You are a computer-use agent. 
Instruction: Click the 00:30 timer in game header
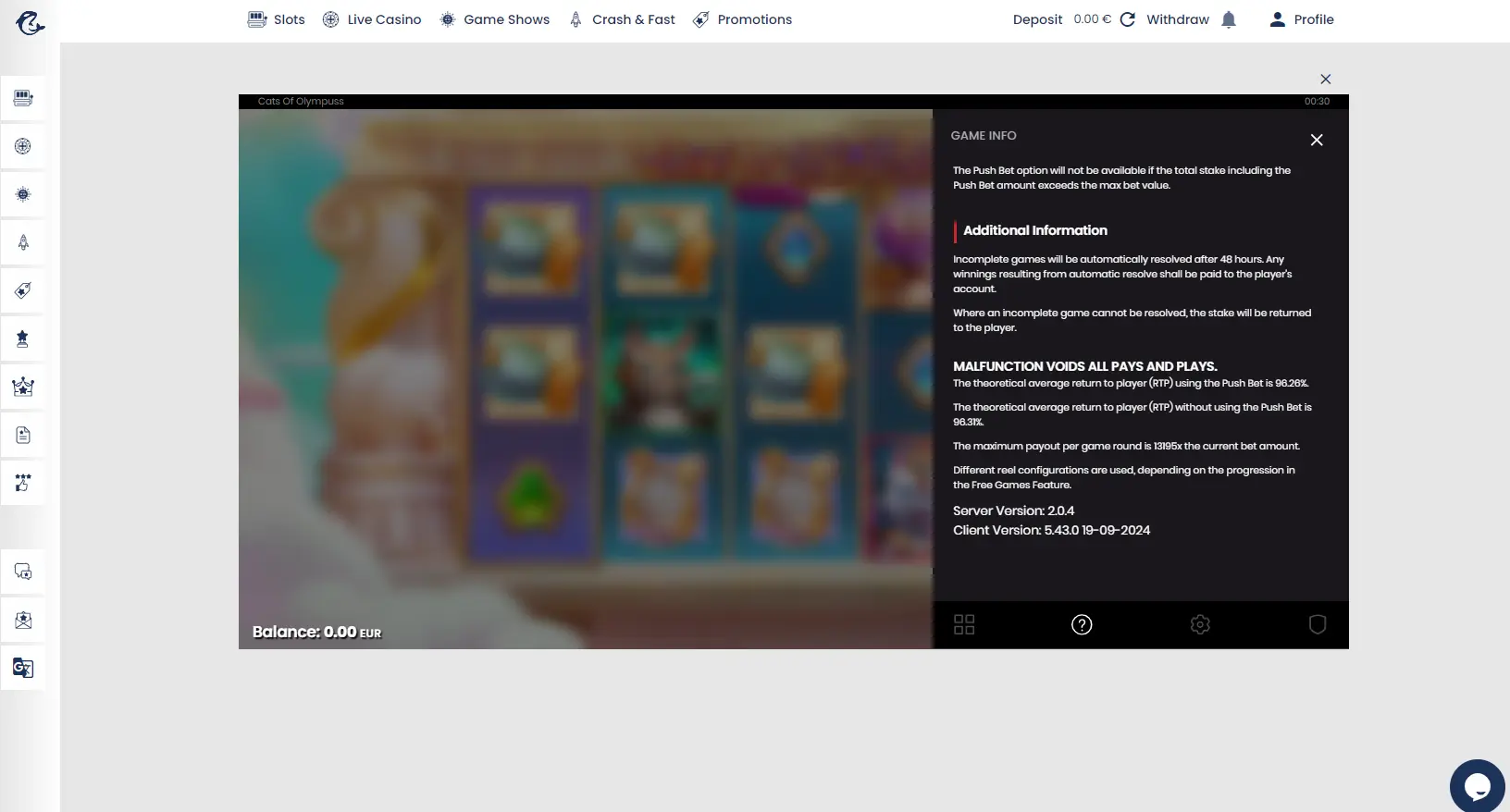click(1317, 102)
